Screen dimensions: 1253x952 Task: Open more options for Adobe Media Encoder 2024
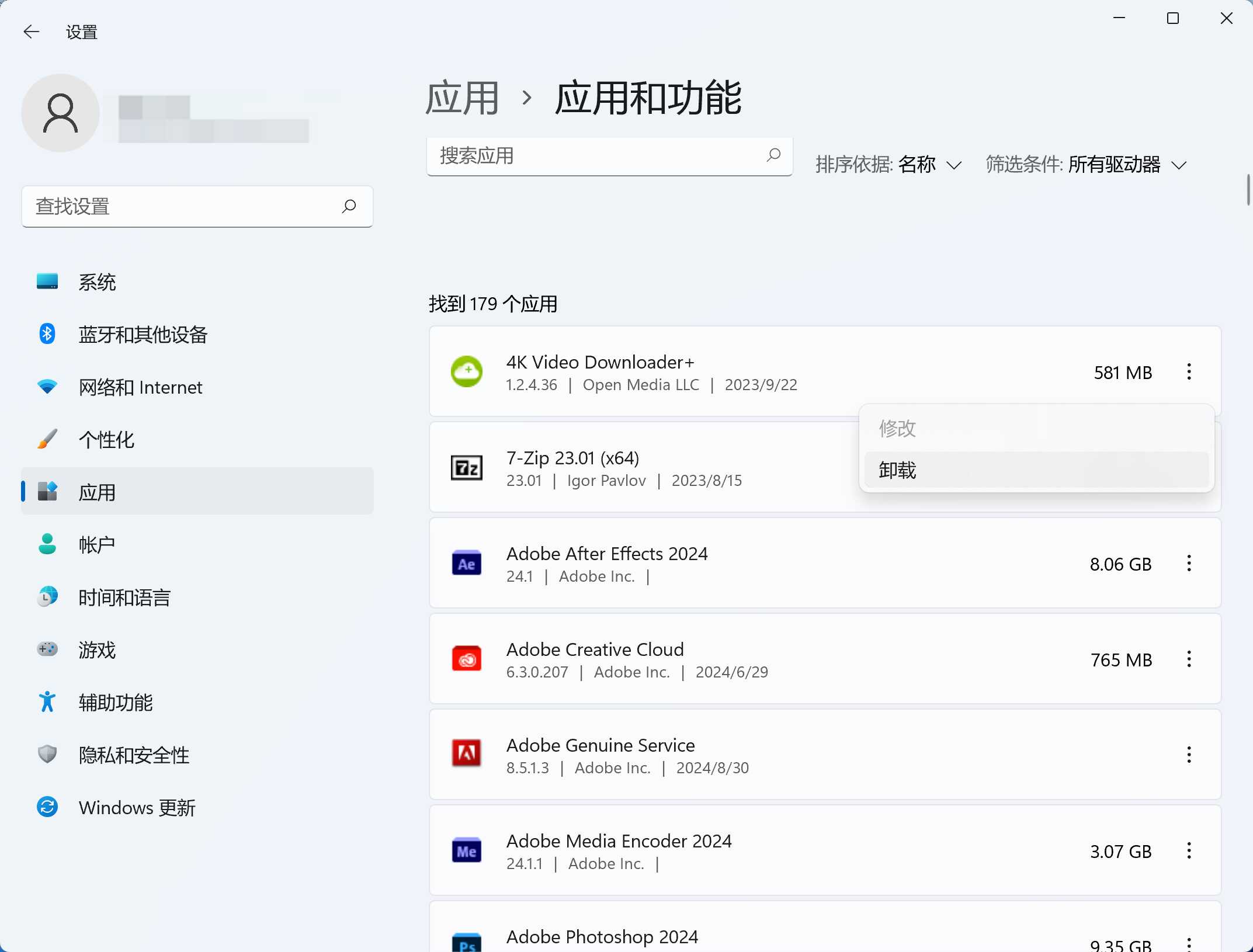[x=1189, y=851]
